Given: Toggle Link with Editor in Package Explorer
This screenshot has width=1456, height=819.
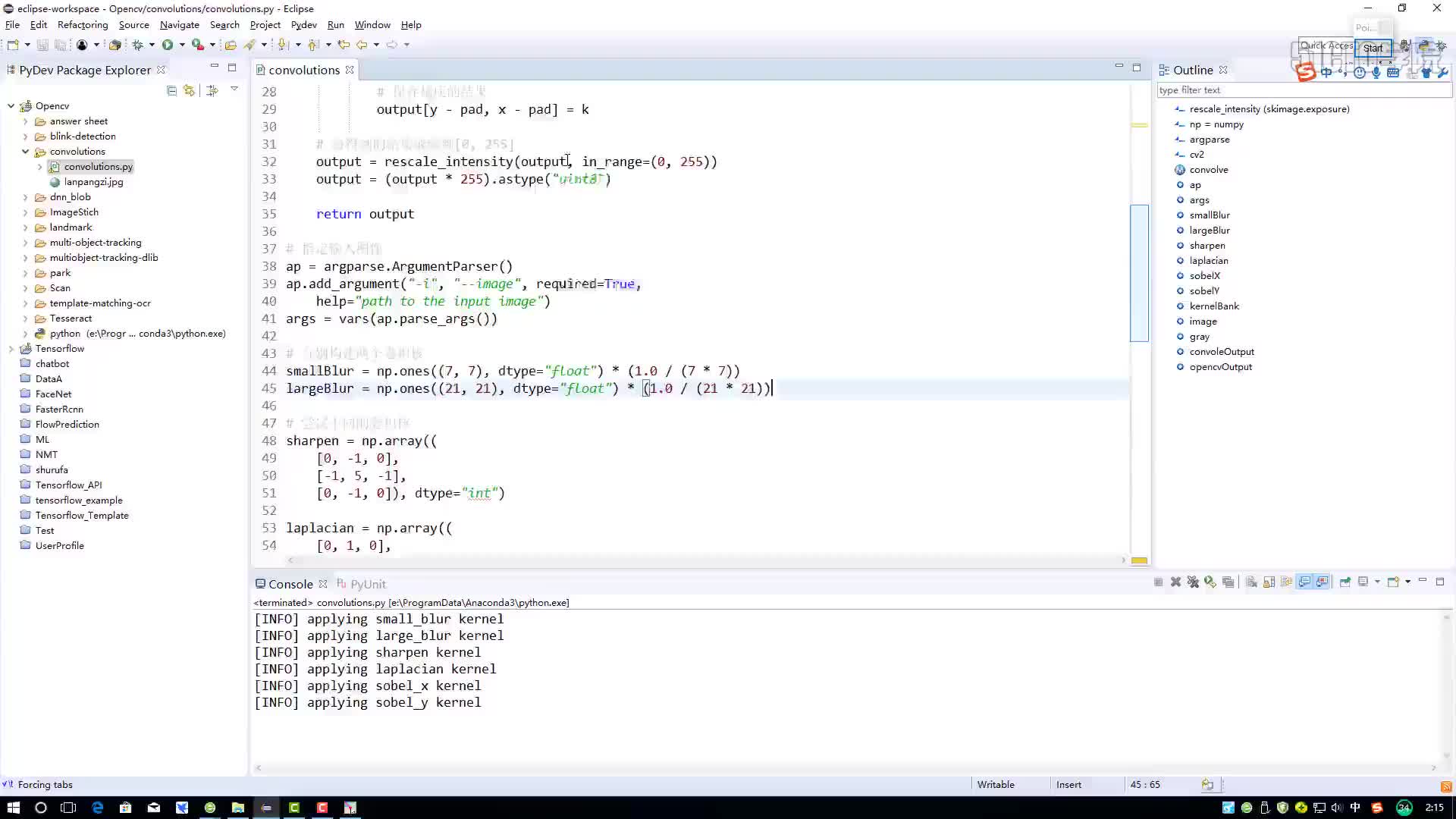Looking at the screenshot, I should [x=189, y=91].
